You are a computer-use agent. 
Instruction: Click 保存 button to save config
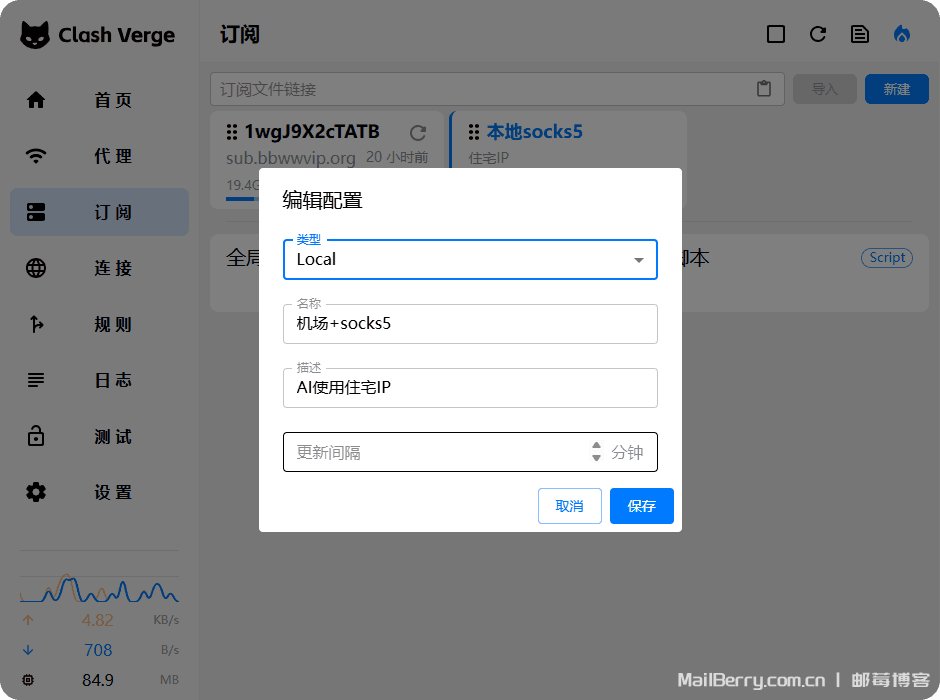(641, 506)
